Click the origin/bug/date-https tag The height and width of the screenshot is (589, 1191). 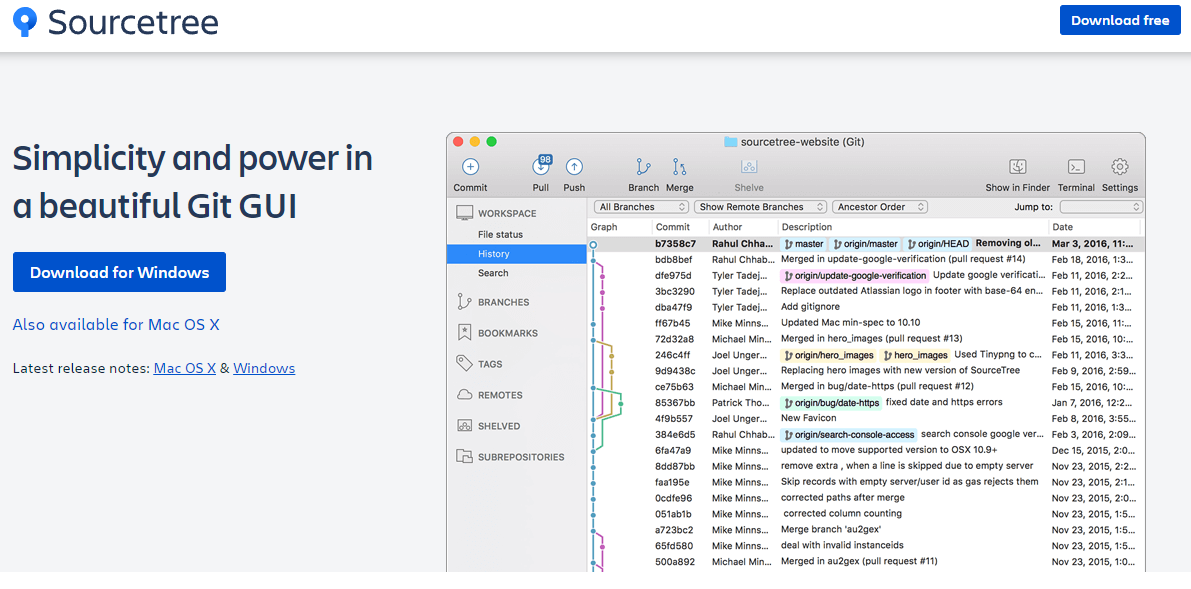(831, 403)
